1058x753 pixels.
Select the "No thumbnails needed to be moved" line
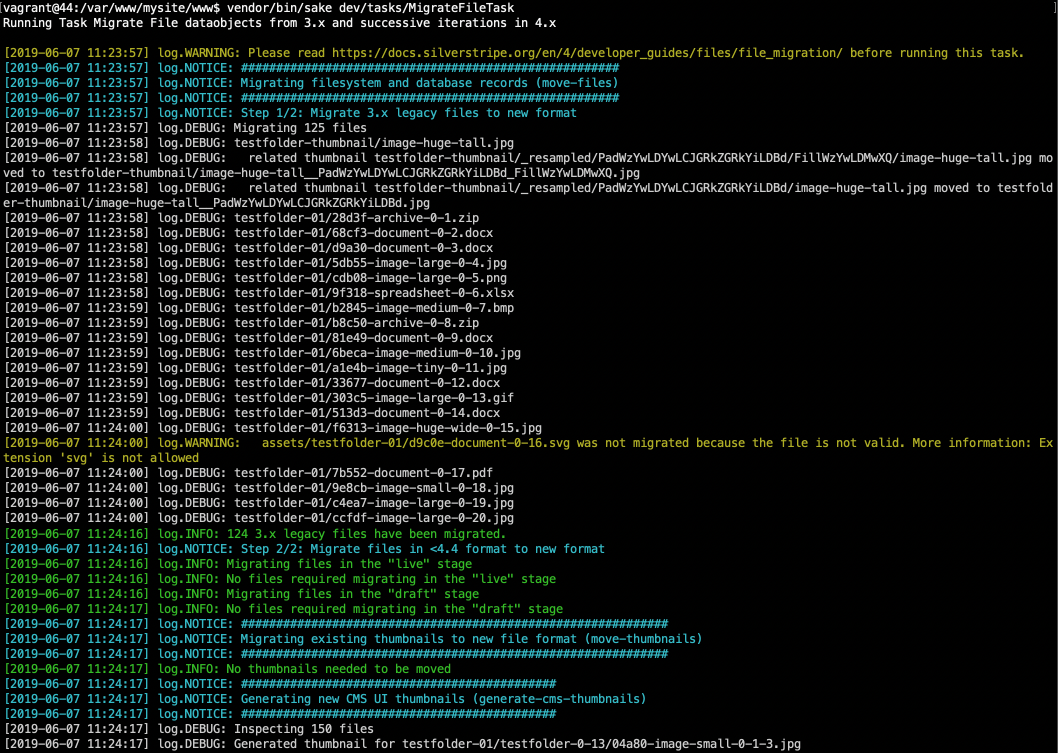point(338,669)
